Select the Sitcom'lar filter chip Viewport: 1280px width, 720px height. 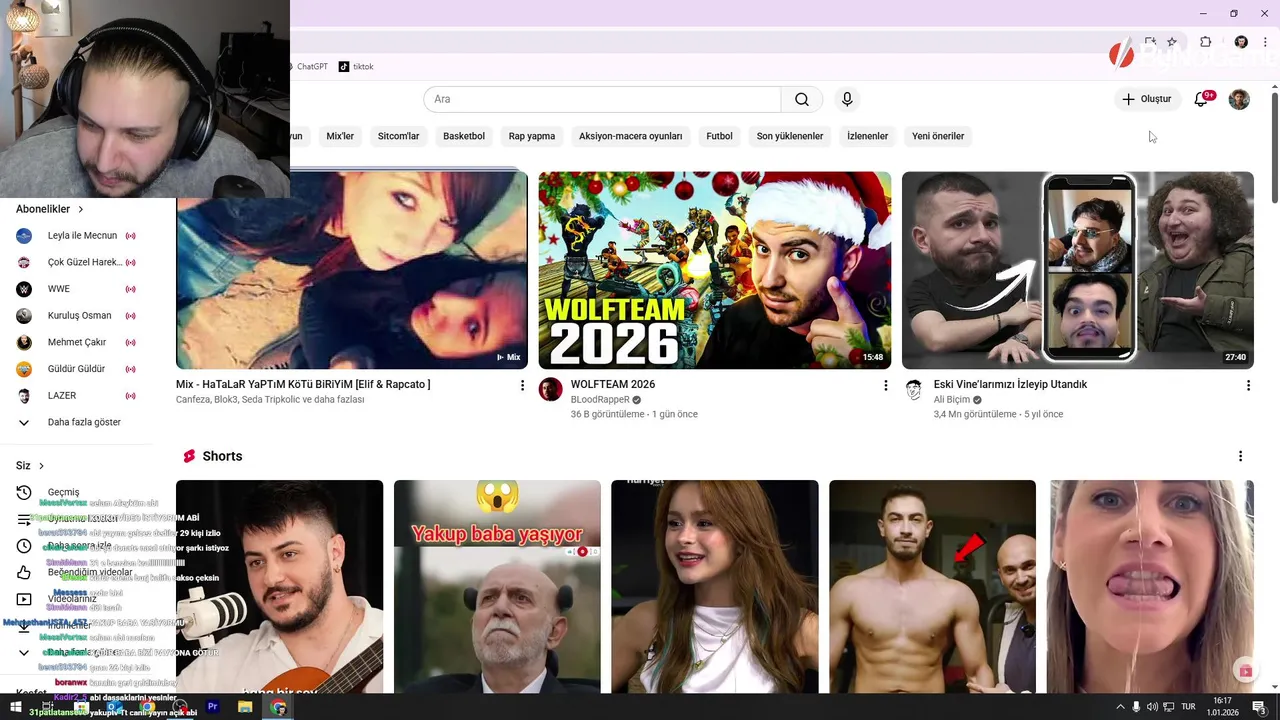coord(398,136)
